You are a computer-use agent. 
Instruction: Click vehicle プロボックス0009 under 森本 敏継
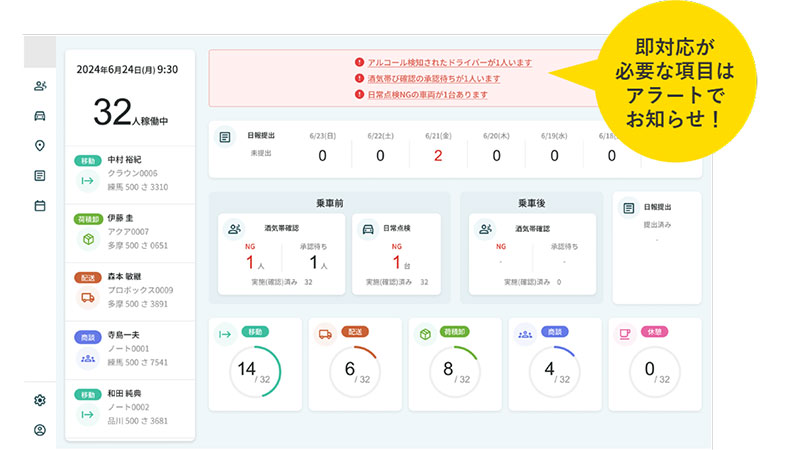[140, 290]
